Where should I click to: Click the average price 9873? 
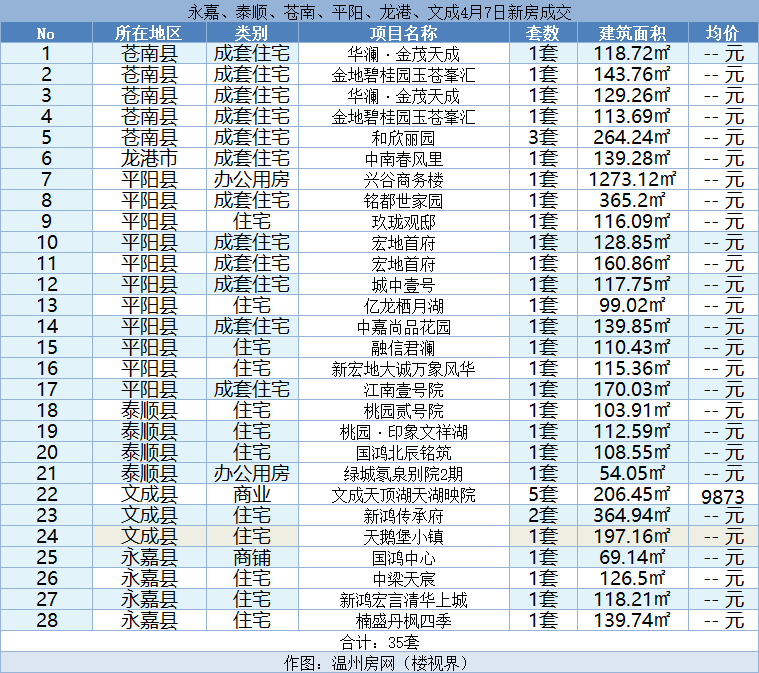pyautogui.click(x=723, y=497)
